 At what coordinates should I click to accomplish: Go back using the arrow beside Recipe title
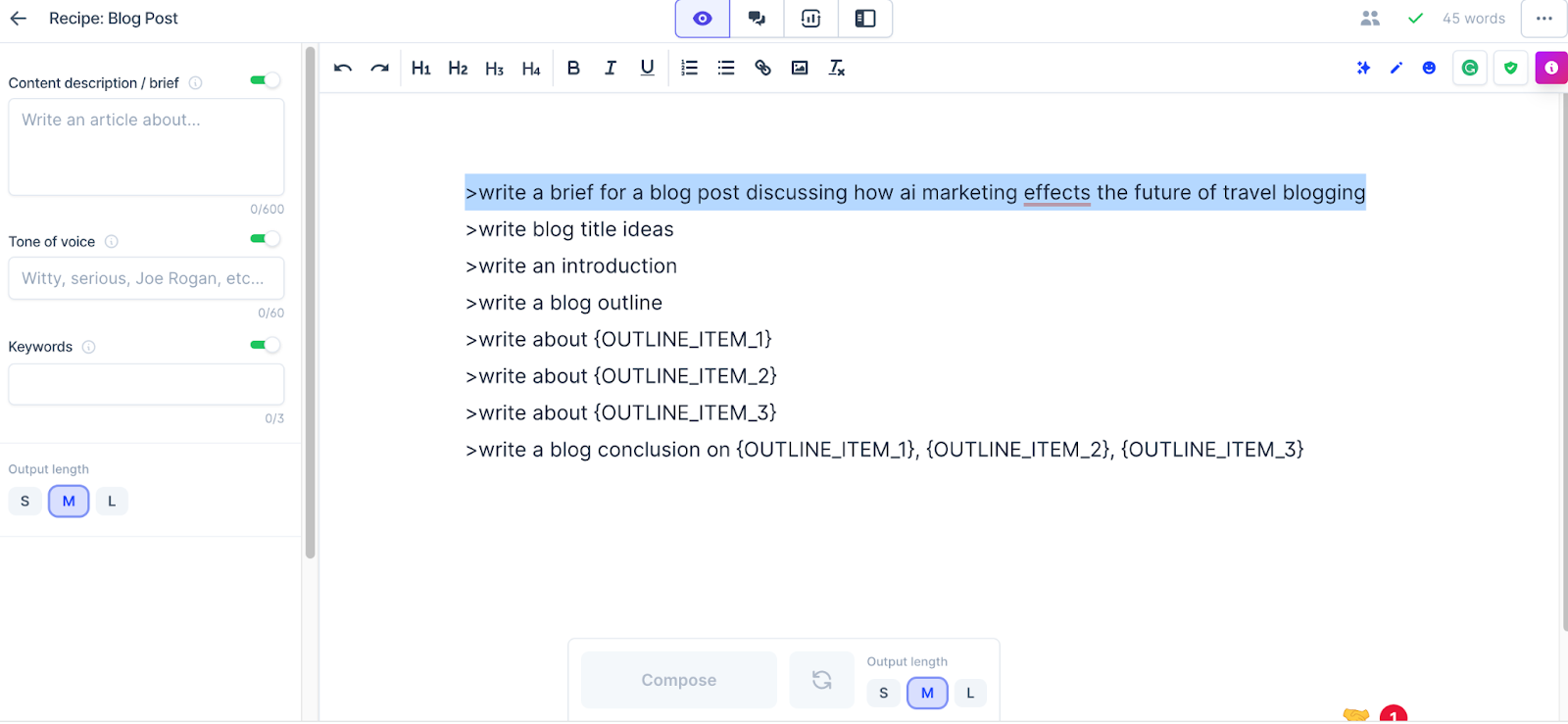[19, 19]
